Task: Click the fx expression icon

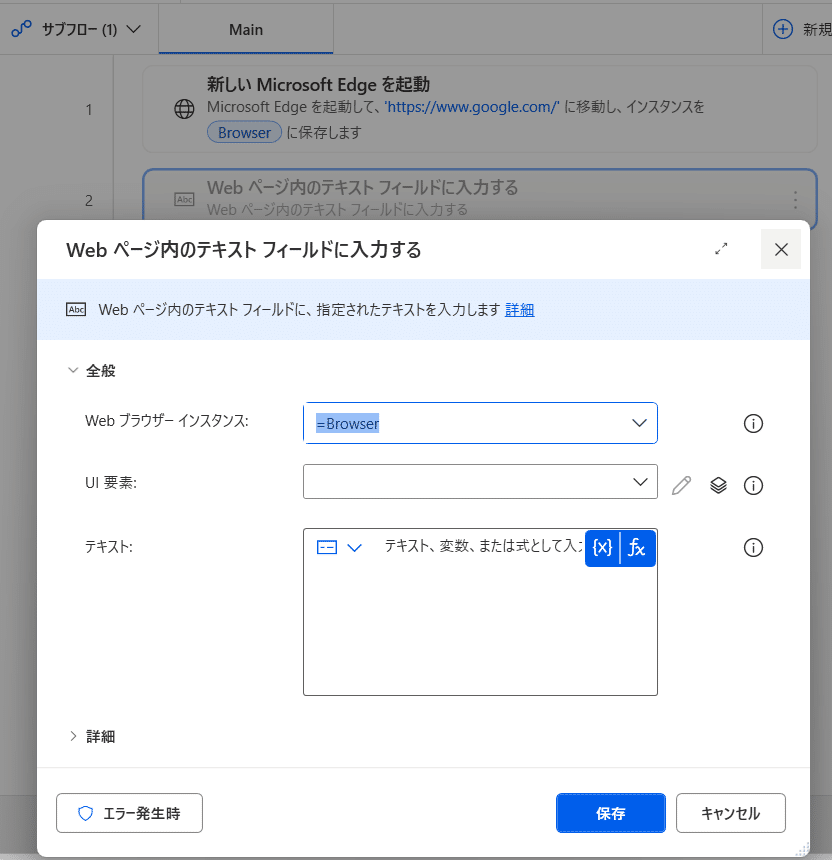Action: (x=638, y=547)
